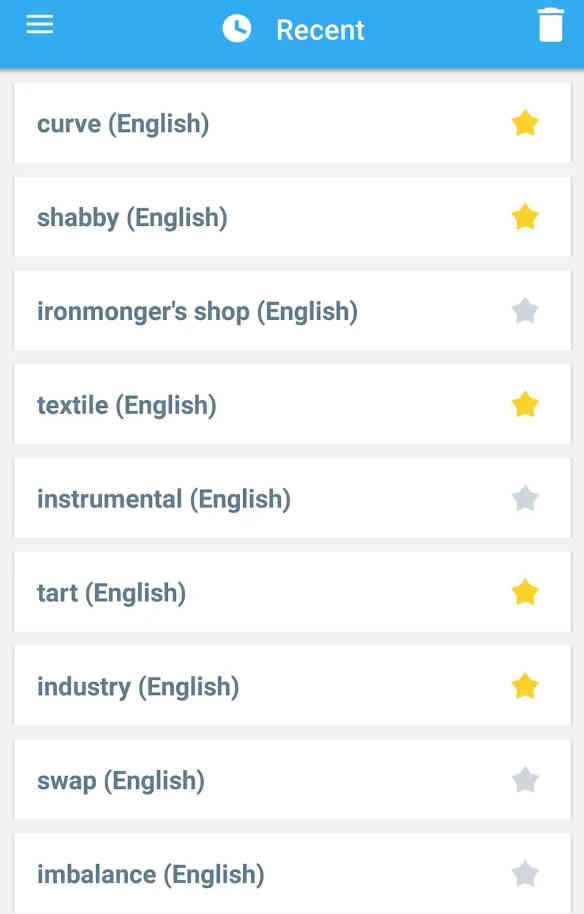Remove shabby from favorites using star
This screenshot has width=584, height=914.
525,217
